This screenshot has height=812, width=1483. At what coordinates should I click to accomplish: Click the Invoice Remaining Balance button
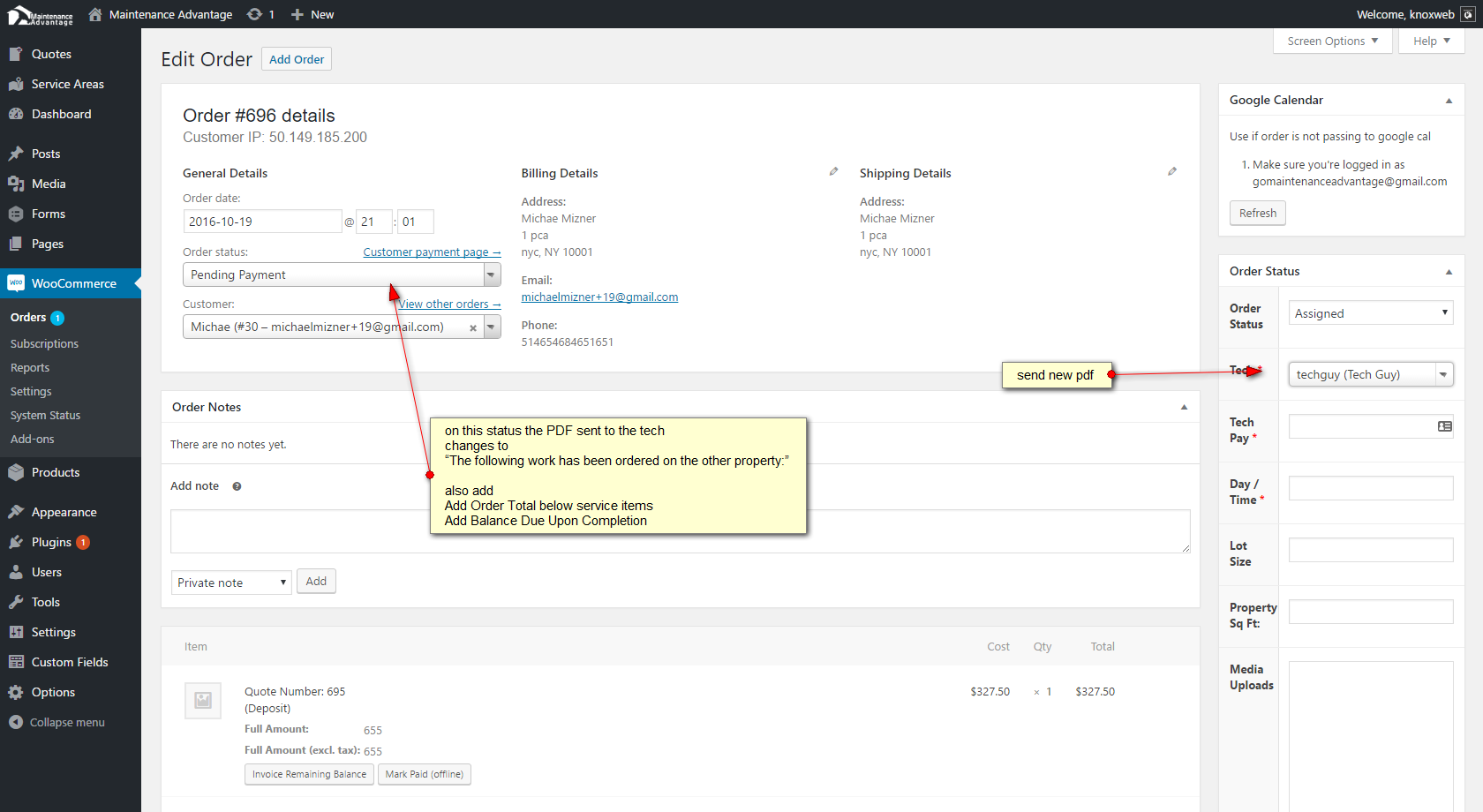click(x=309, y=774)
